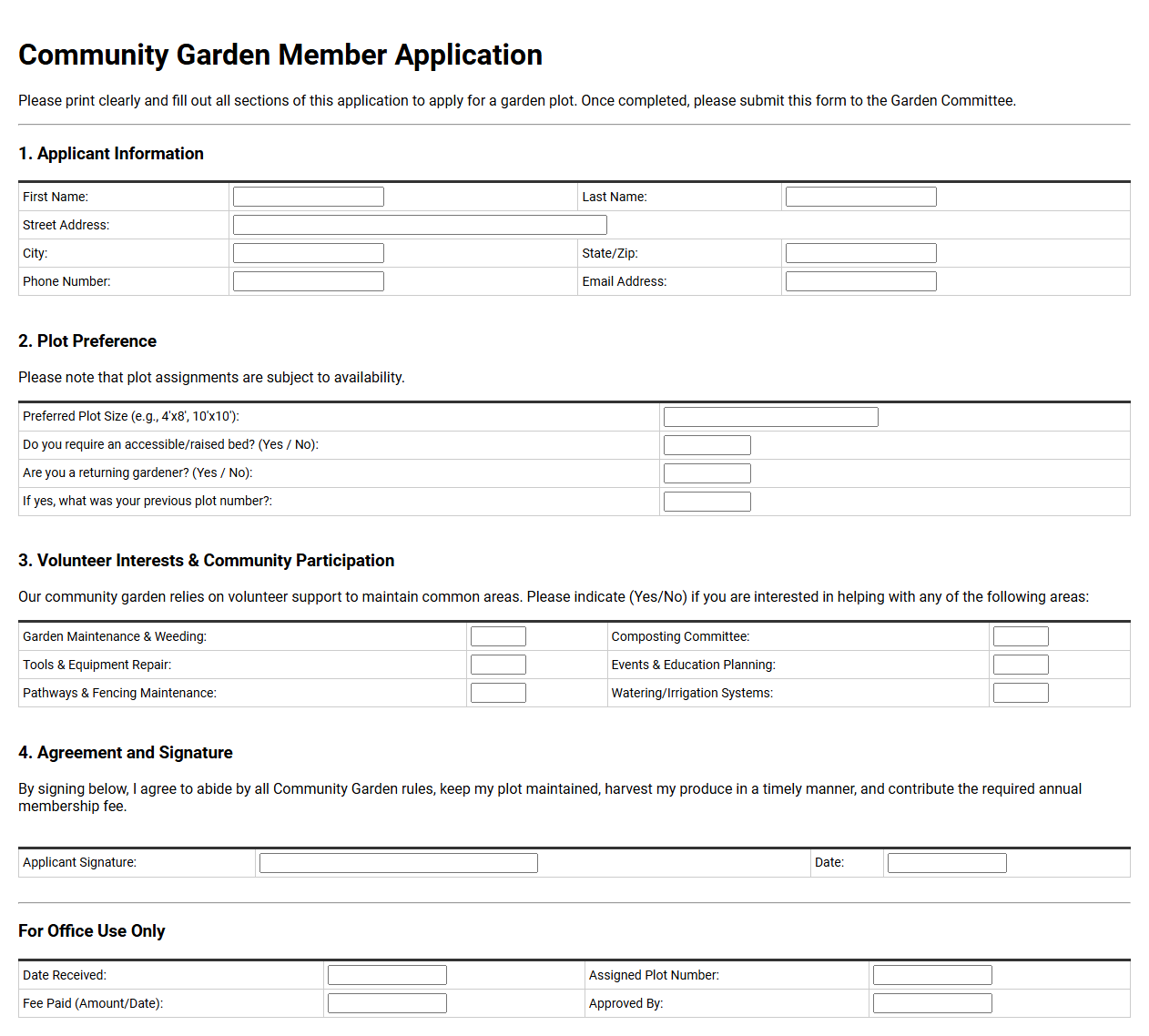Click the 'For Office Use Only' heading
The width and height of the screenshot is (1149, 1036).
92,931
